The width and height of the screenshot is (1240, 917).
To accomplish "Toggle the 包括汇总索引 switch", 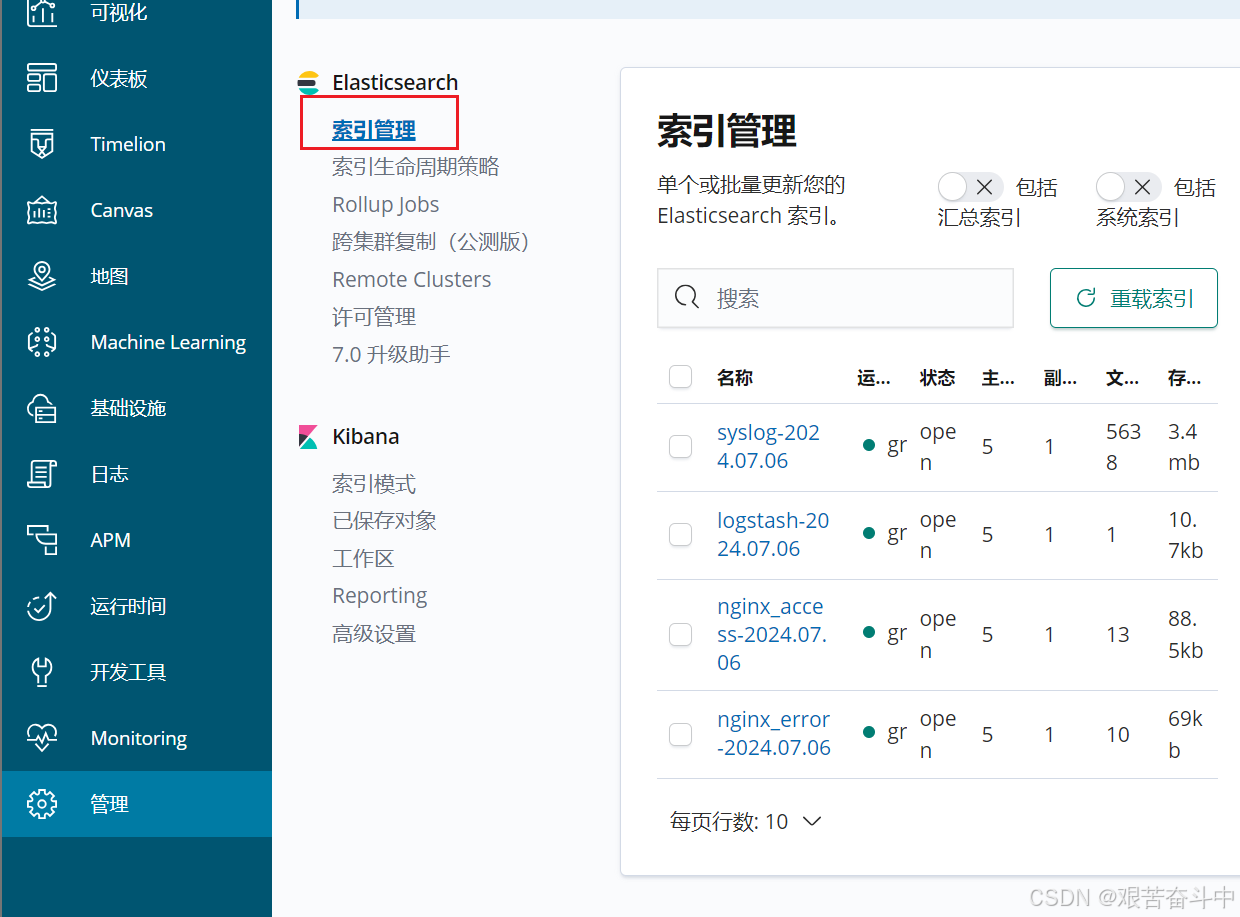I will (970, 187).
